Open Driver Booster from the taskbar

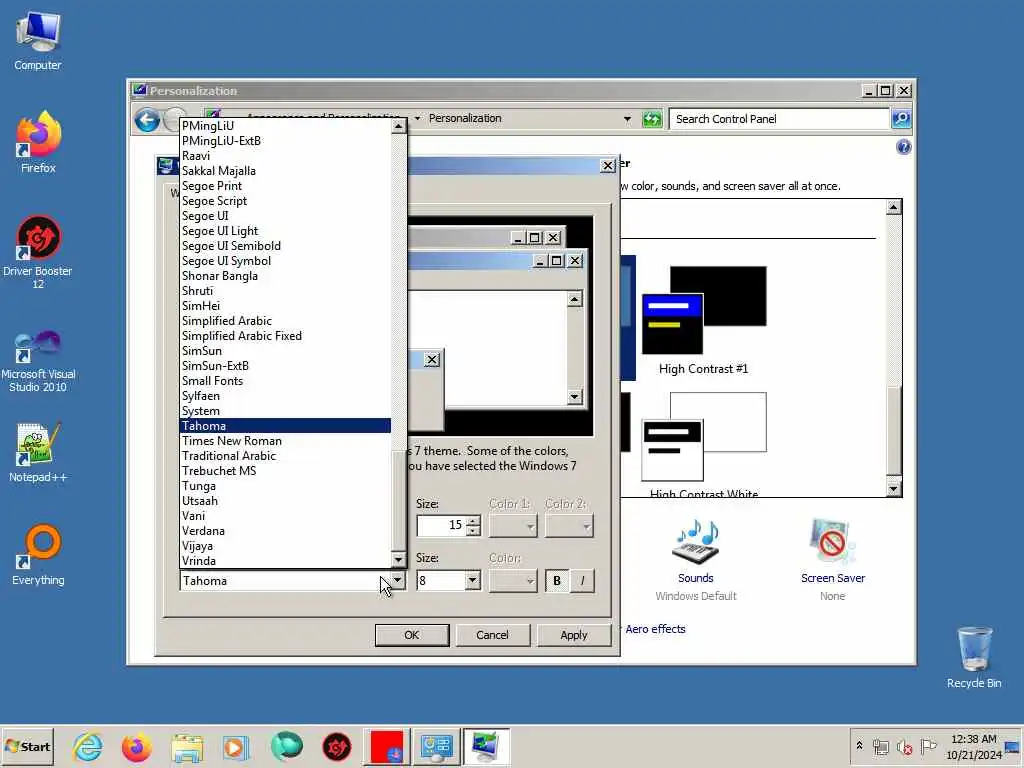coord(336,747)
